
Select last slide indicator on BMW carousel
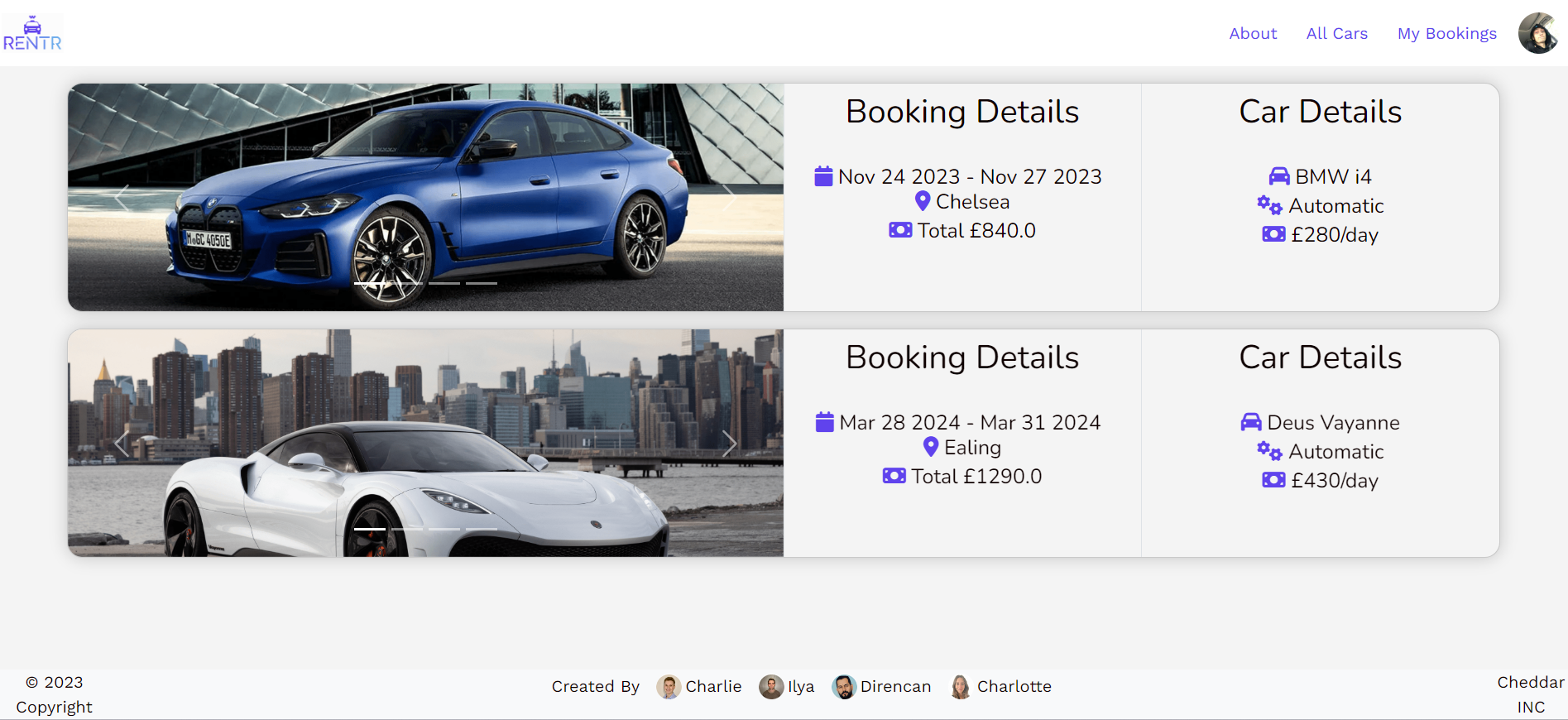(x=482, y=283)
